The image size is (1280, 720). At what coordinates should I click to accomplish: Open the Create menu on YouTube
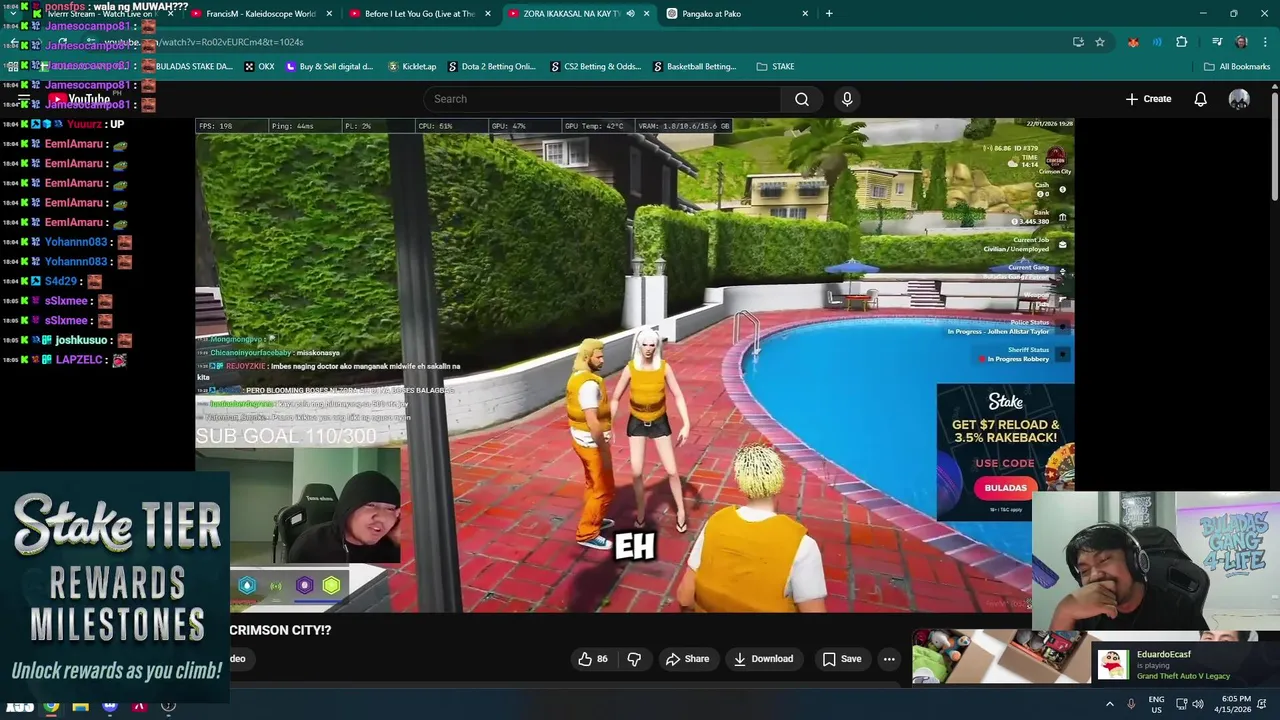[x=1148, y=99]
